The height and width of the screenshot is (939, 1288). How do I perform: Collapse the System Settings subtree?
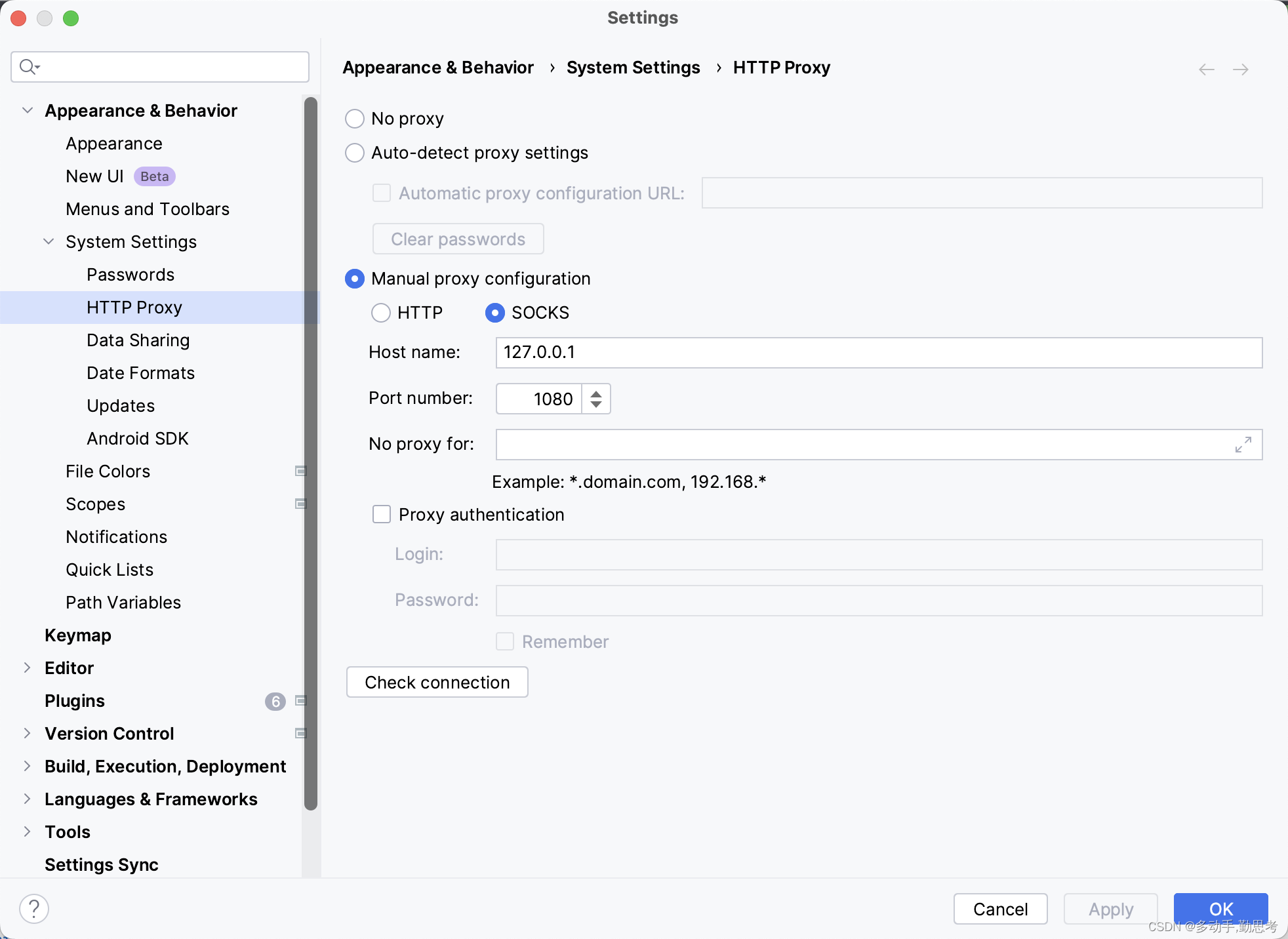point(49,241)
